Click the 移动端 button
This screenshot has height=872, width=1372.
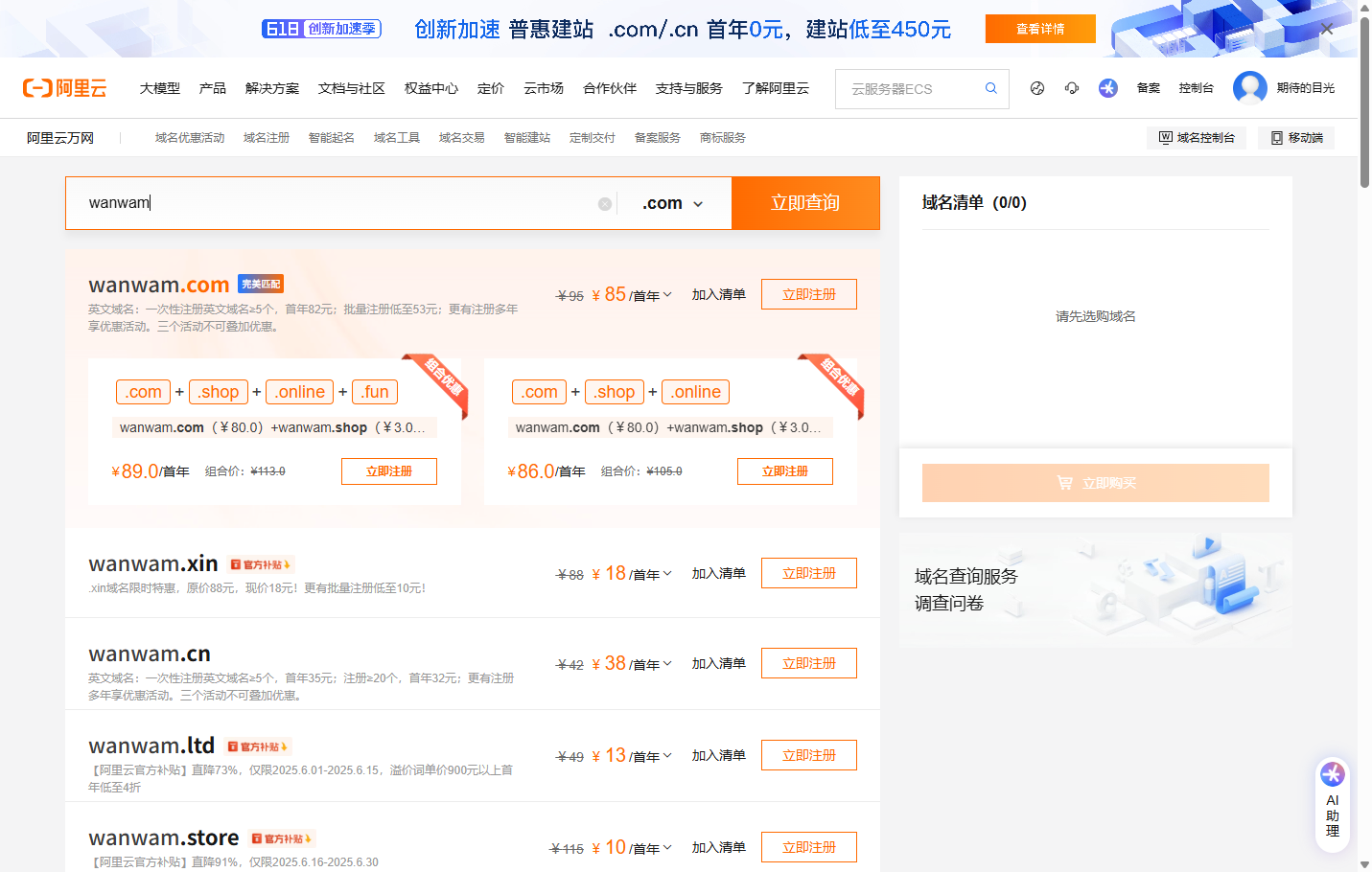pos(1296,138)
